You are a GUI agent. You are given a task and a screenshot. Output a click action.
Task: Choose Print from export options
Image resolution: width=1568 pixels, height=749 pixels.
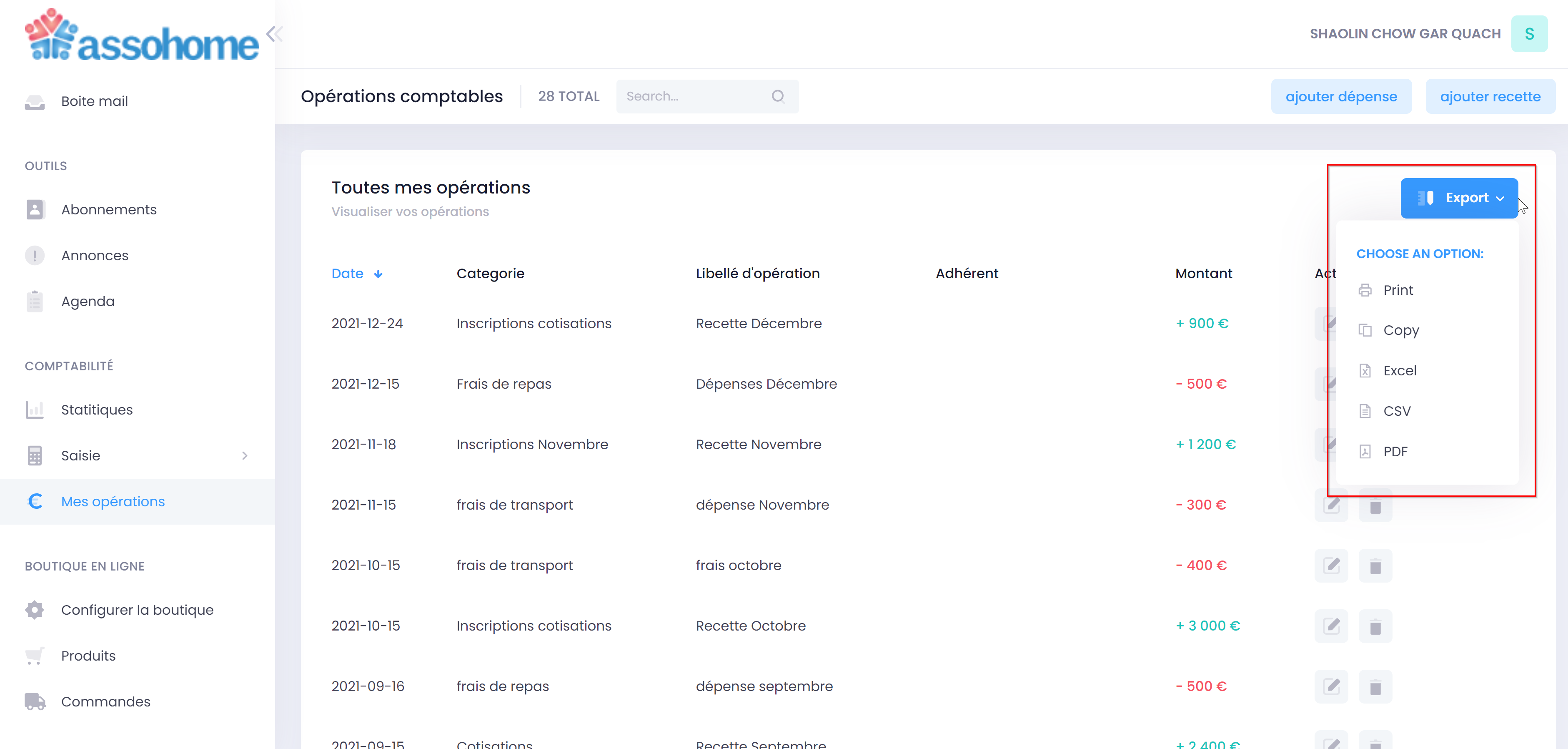[1398, 290]
